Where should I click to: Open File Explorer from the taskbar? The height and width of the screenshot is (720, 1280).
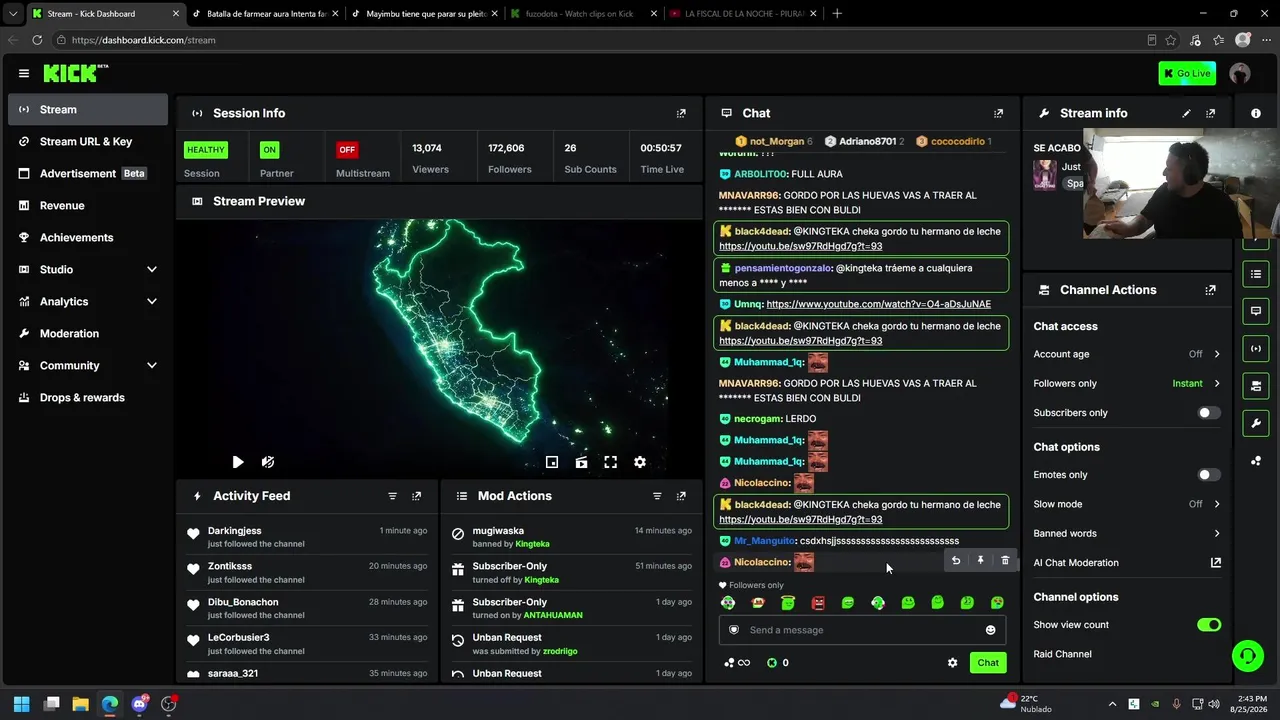pyautogui.click(x=81, y=704)
